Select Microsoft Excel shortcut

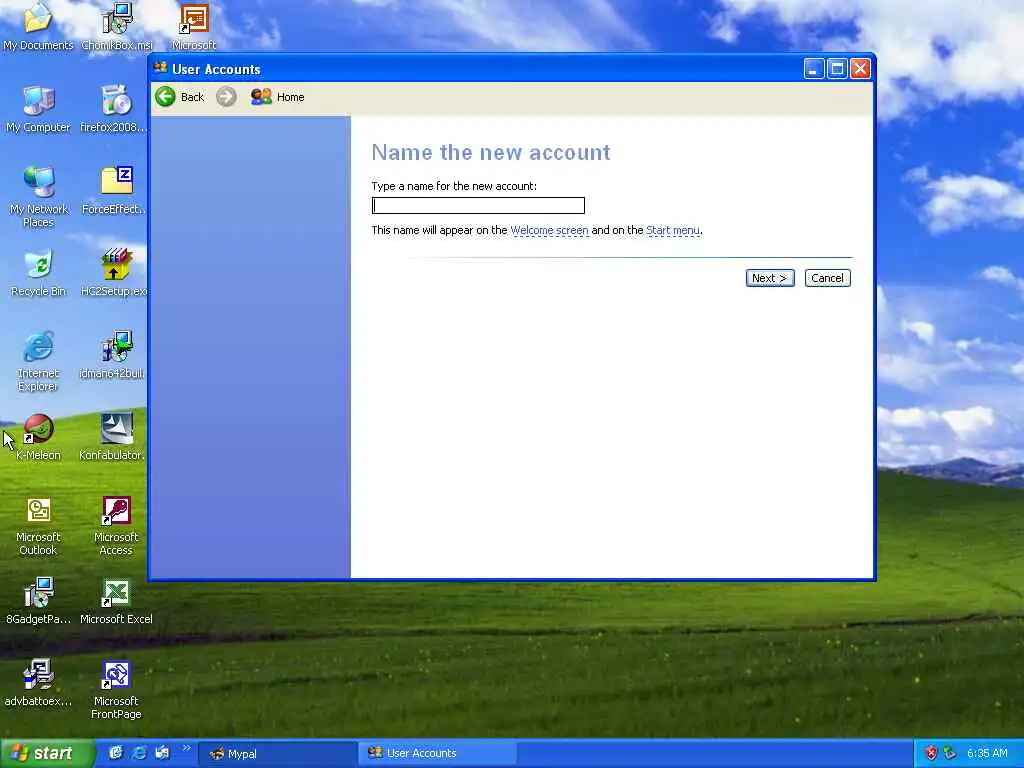tap(116, 601)
